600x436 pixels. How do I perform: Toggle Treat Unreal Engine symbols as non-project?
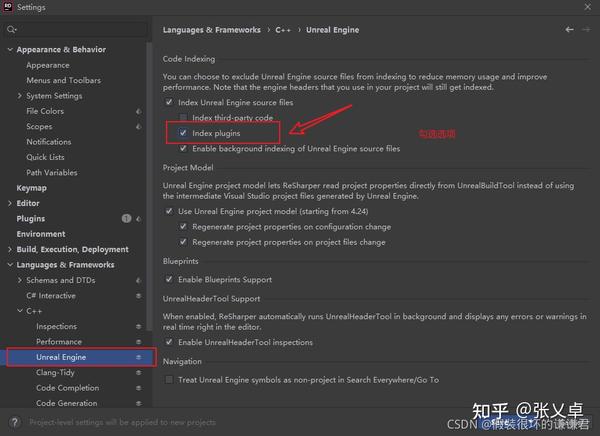pyautogui.click(x=169, y=379)
